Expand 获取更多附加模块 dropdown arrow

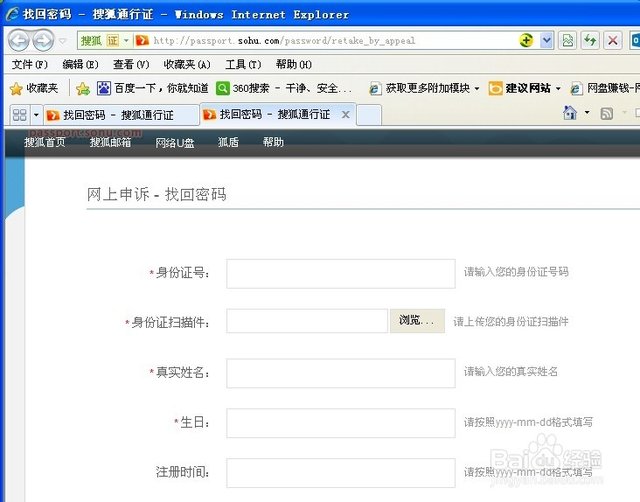(476, 89)
